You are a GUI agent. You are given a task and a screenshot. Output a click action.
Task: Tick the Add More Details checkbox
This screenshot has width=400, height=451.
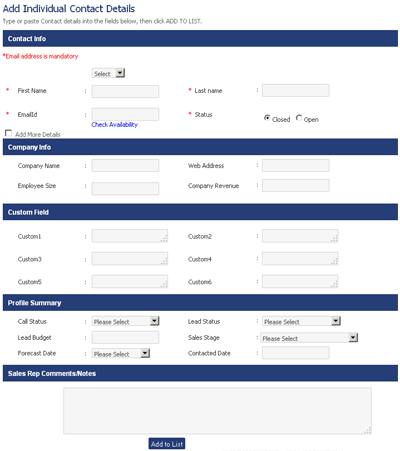coord(8,133)
